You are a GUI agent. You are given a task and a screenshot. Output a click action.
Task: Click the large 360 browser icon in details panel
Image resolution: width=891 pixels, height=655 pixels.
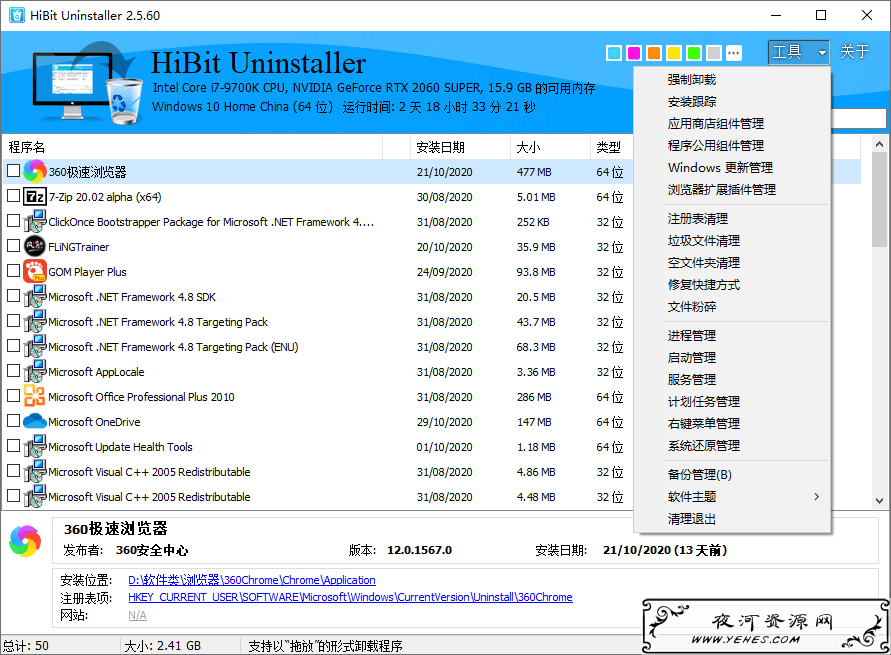[x=26, y=541]
